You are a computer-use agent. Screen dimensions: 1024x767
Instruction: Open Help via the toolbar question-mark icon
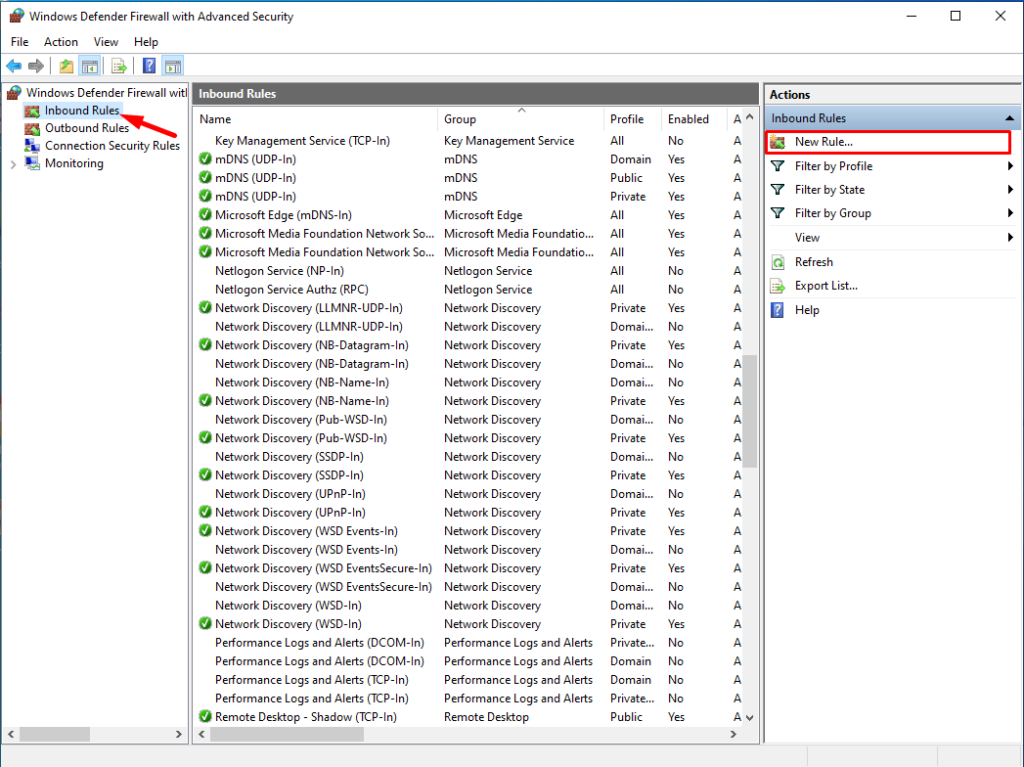pos(149,65)
